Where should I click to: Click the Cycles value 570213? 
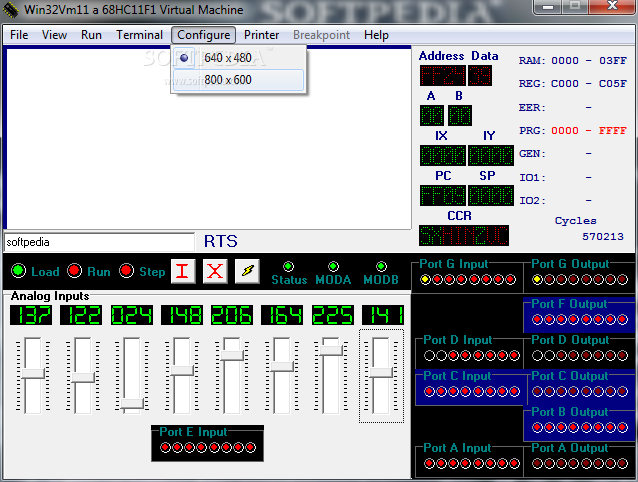pyautogui.click(x=603, y=236)
